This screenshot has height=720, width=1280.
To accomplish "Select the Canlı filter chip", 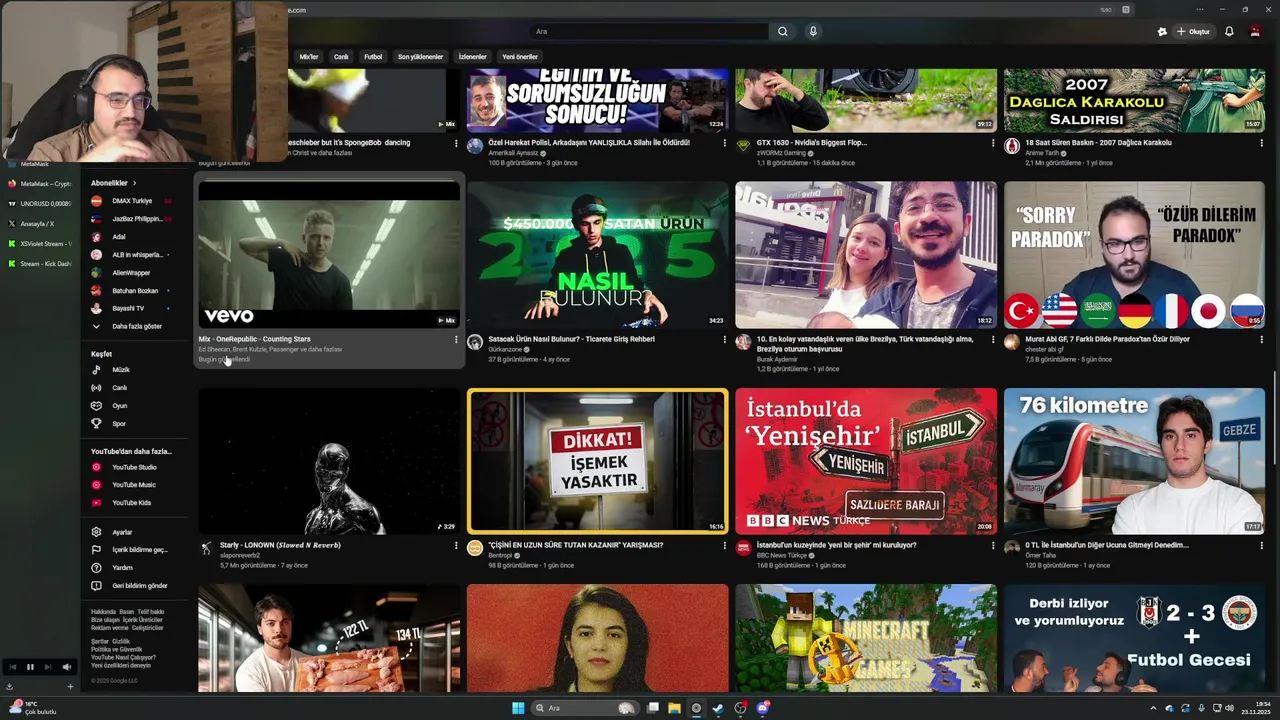I will click(341, 57).
